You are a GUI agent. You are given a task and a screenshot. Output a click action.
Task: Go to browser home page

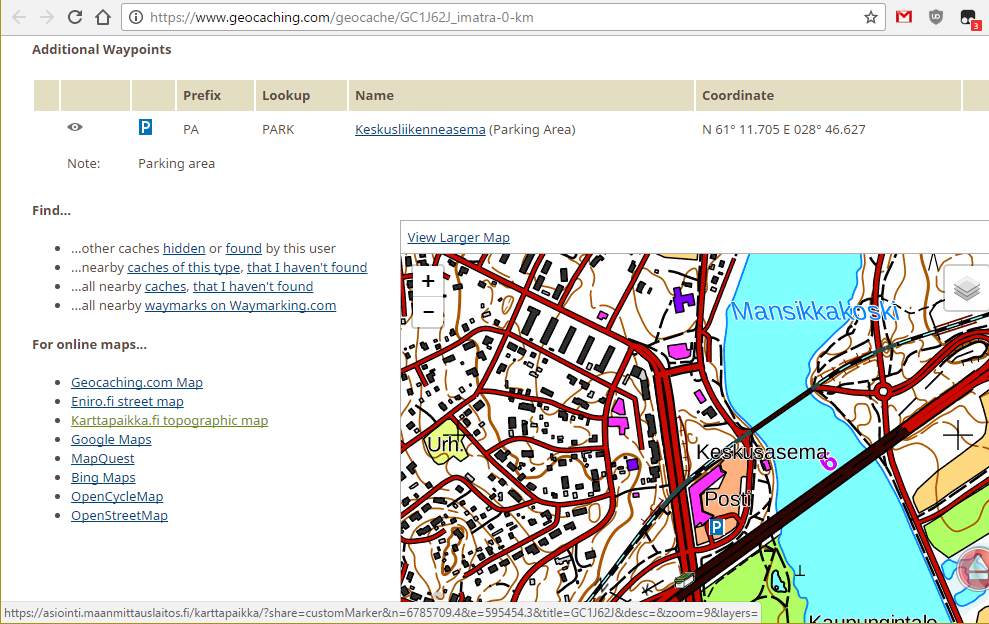pos(102,17)
